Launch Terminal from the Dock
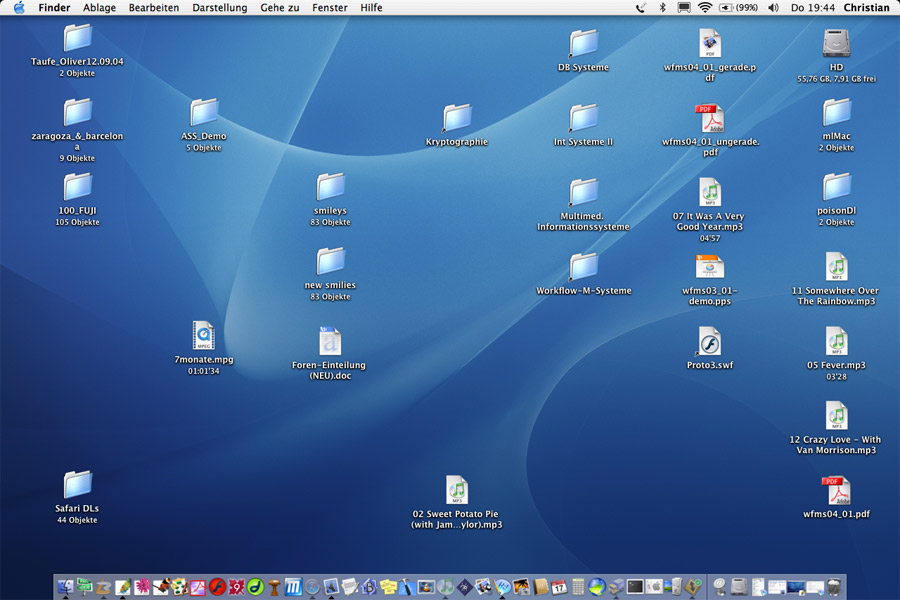 point(634,586)
